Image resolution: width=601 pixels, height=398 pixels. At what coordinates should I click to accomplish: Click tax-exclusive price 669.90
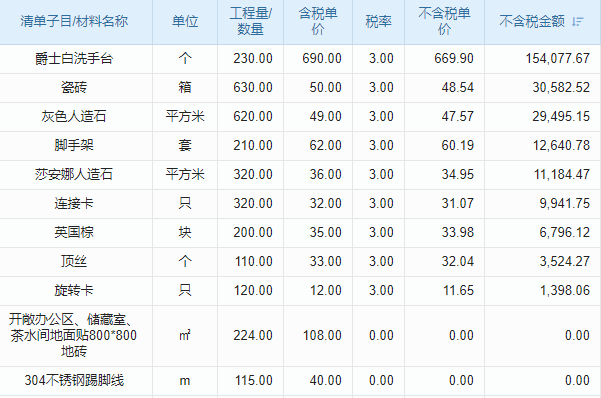tap(454, 58)
